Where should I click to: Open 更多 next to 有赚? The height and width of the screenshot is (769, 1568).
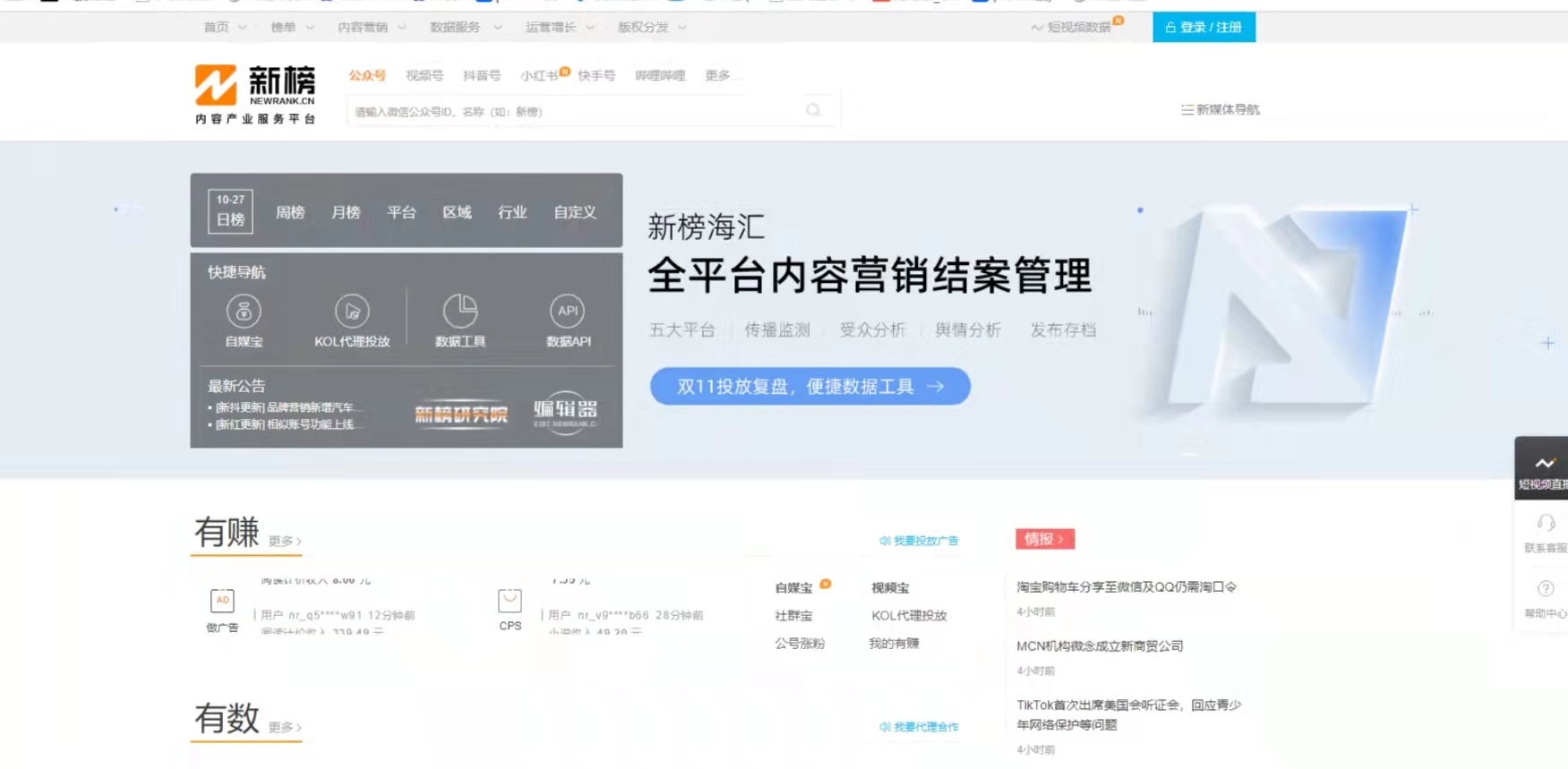(x=285, y=542)
